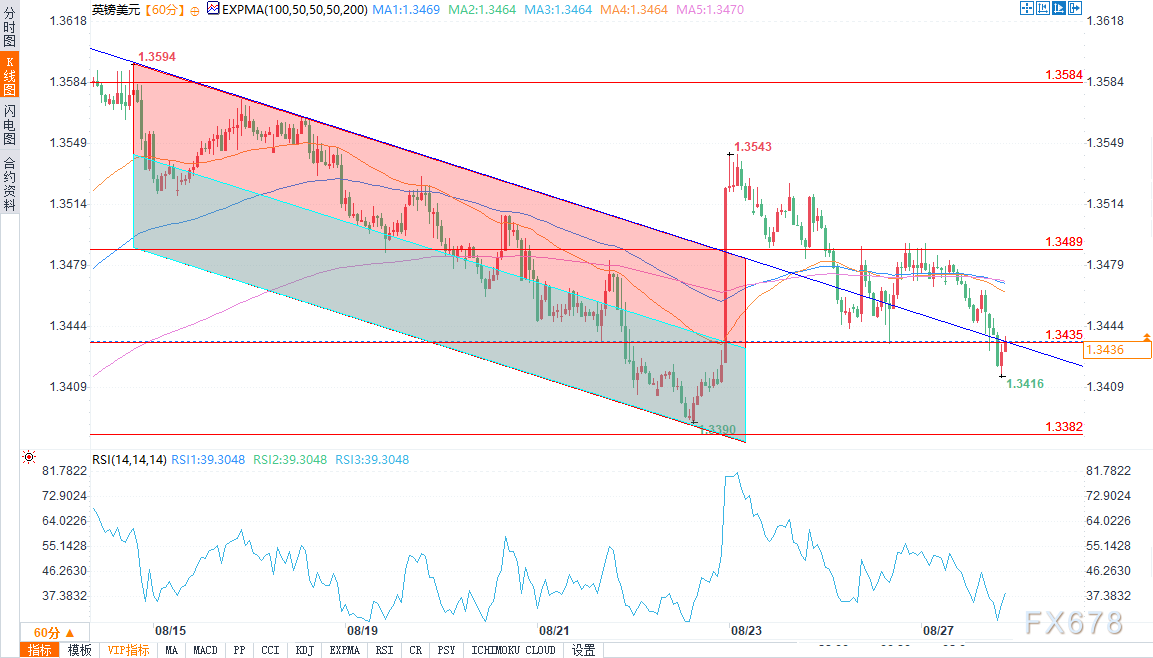This screenshot has width=1153, height=658.
Task: Click the orange circle plus icon beside 60分
Action: (193, 8)
